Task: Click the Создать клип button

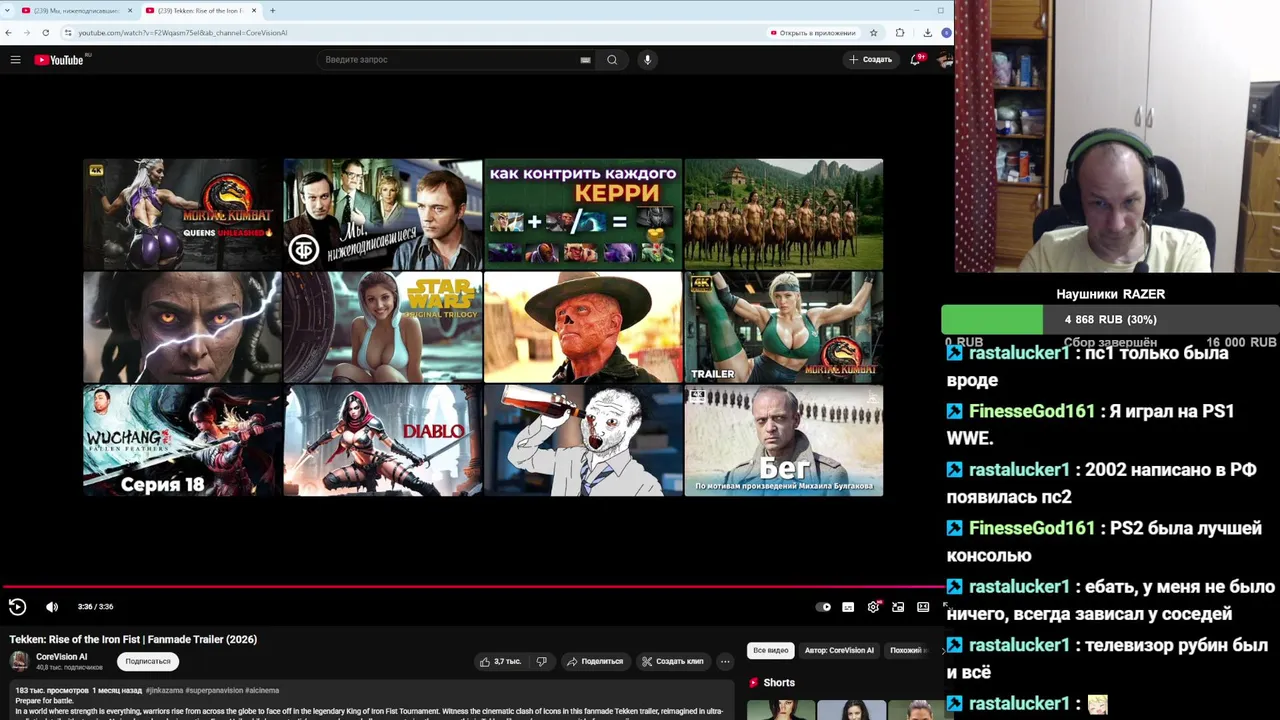Action: (x=673, y=661)
